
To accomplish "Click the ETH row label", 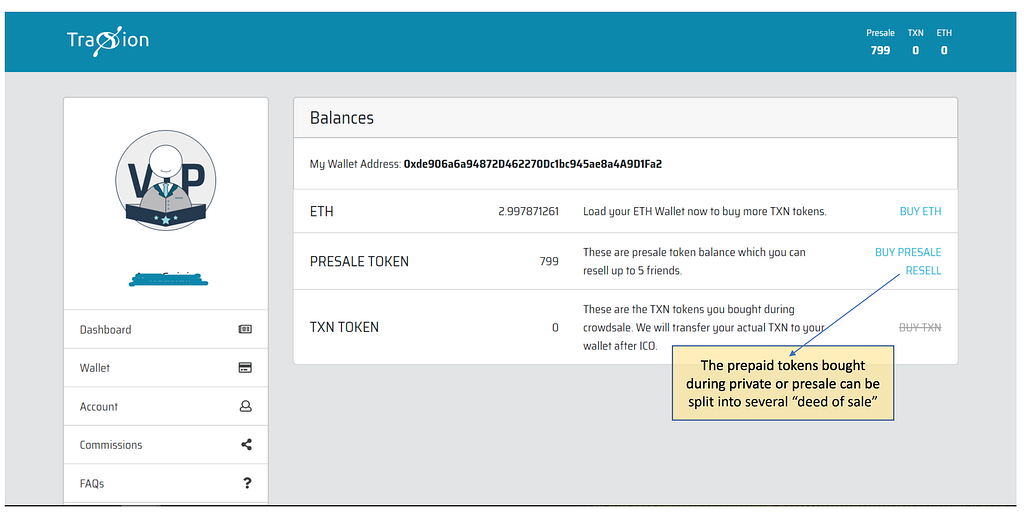I will coord(321,212).
